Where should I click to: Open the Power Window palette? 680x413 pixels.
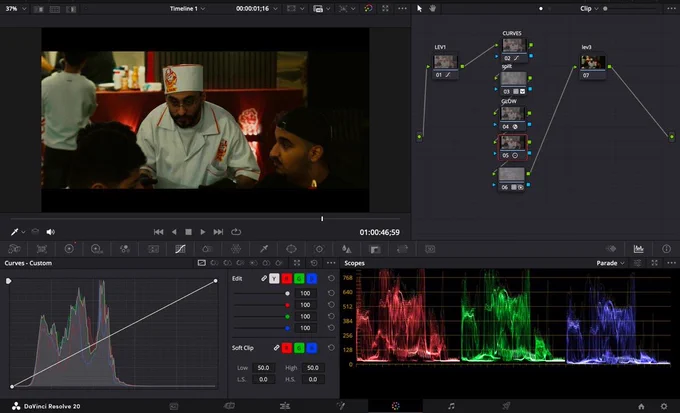point(291,249)
